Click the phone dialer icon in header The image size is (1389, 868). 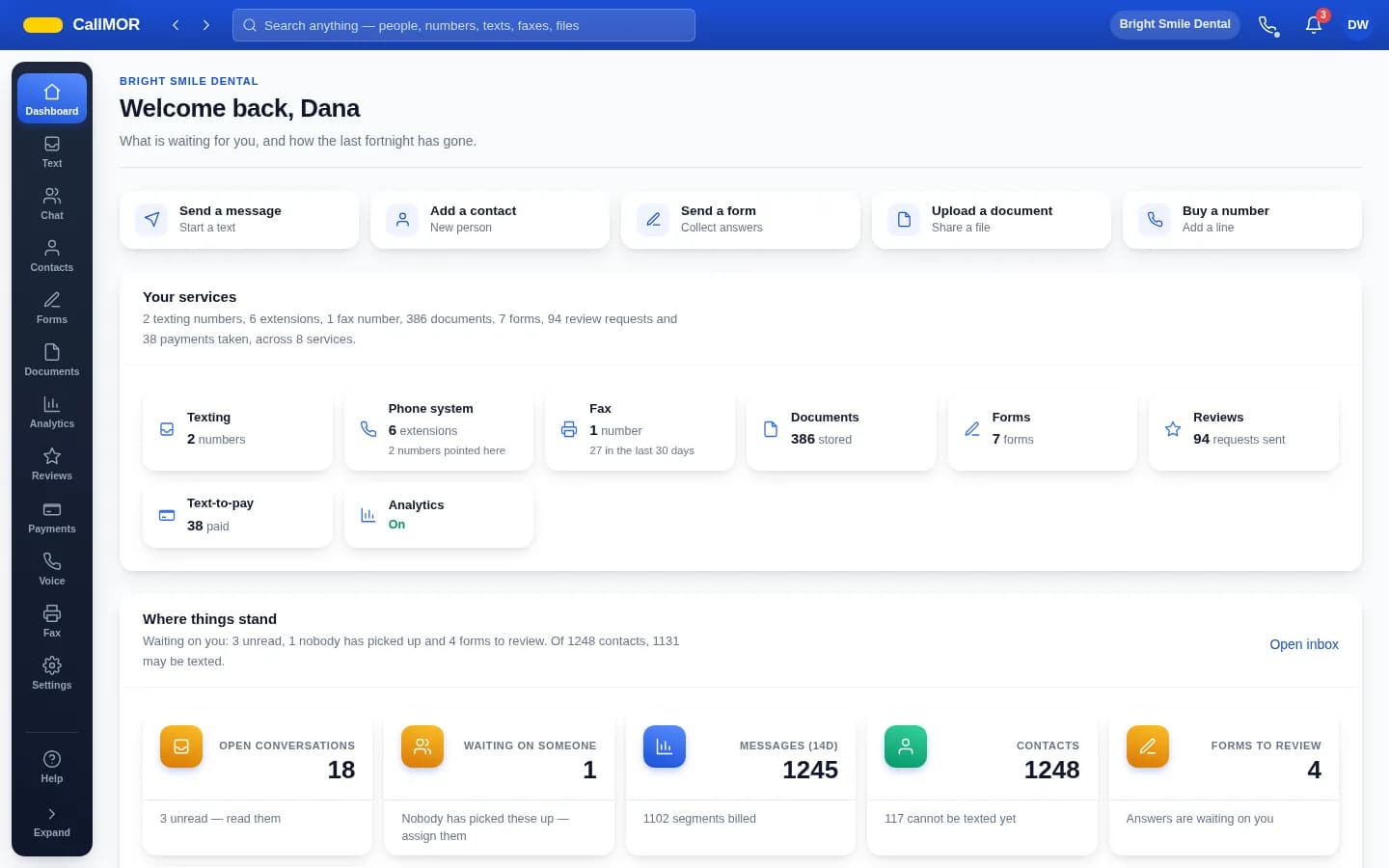click(1268, 25)
